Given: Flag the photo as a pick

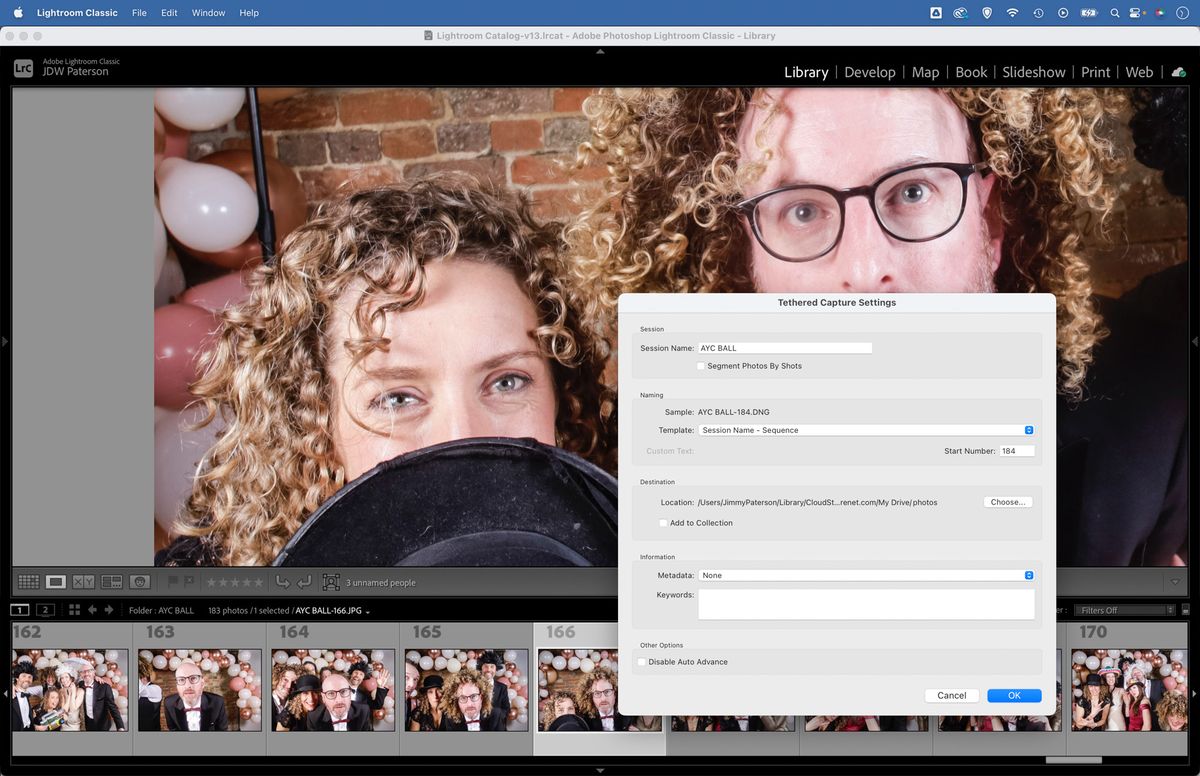Looking at the screenshot, I should (172, 581).
